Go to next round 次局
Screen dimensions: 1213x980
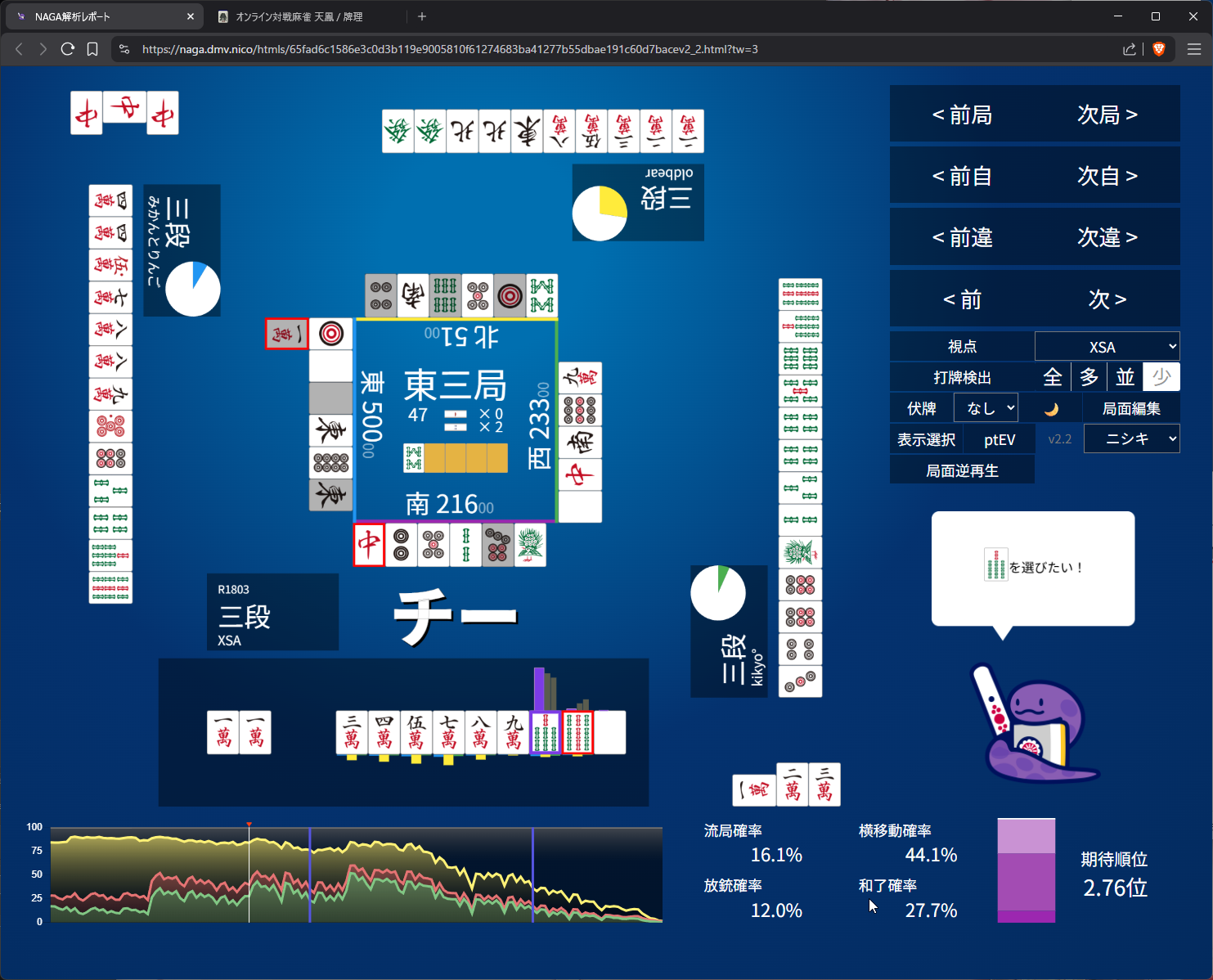coord(1107,115)
